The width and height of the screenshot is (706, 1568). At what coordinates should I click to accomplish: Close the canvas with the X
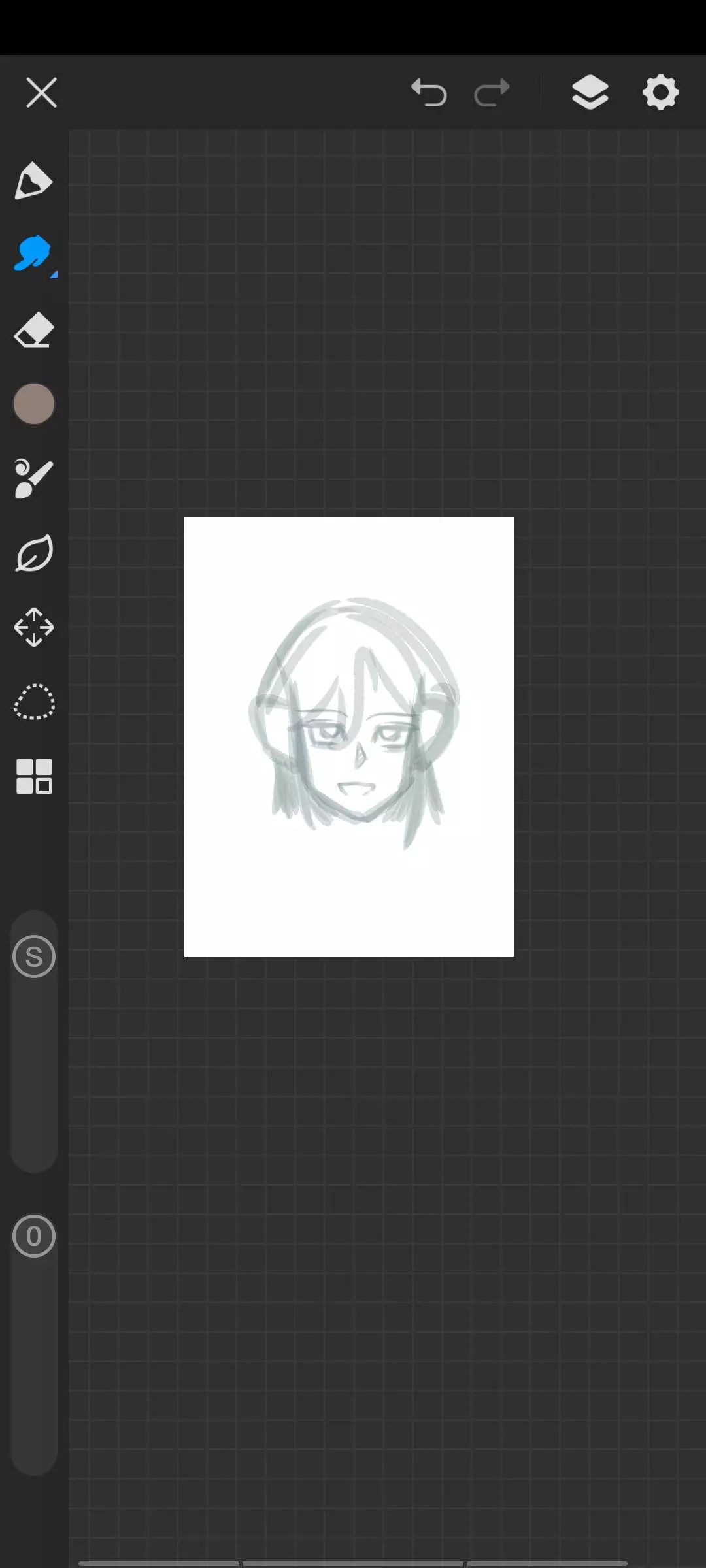(41, 92)
